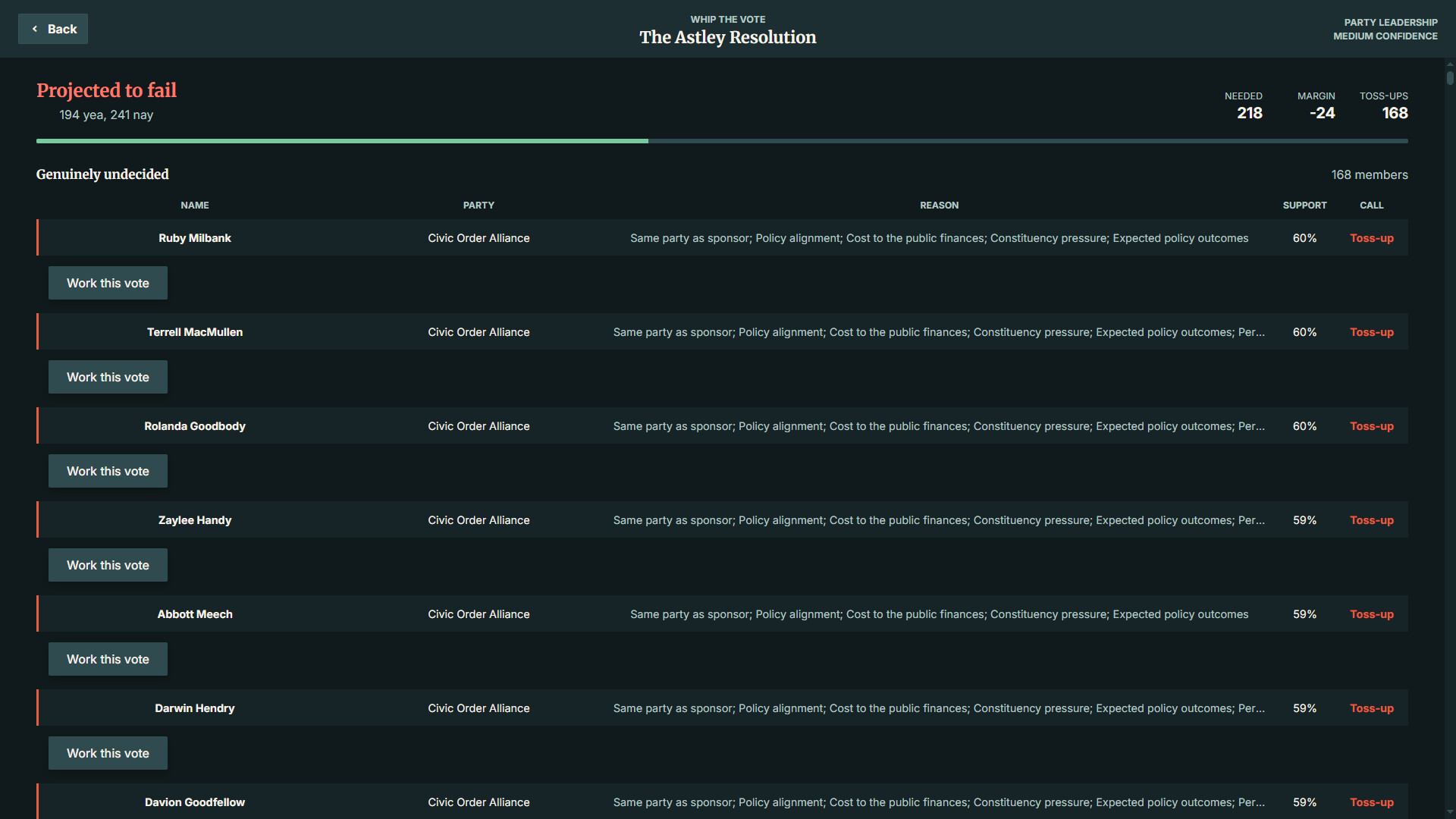The height and width of the screenshot is (819, 1456).
Task: Click the 194 yea, 241 nay tally
Action: pos(106,115)
